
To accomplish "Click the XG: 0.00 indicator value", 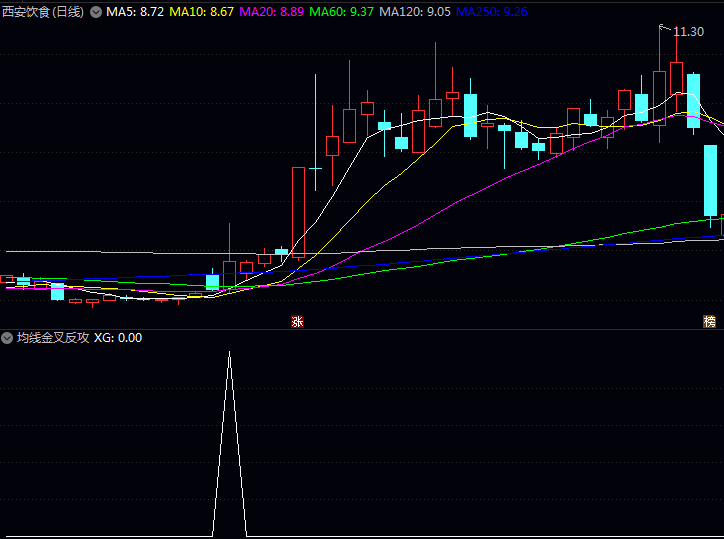I will tap(118, 338).
